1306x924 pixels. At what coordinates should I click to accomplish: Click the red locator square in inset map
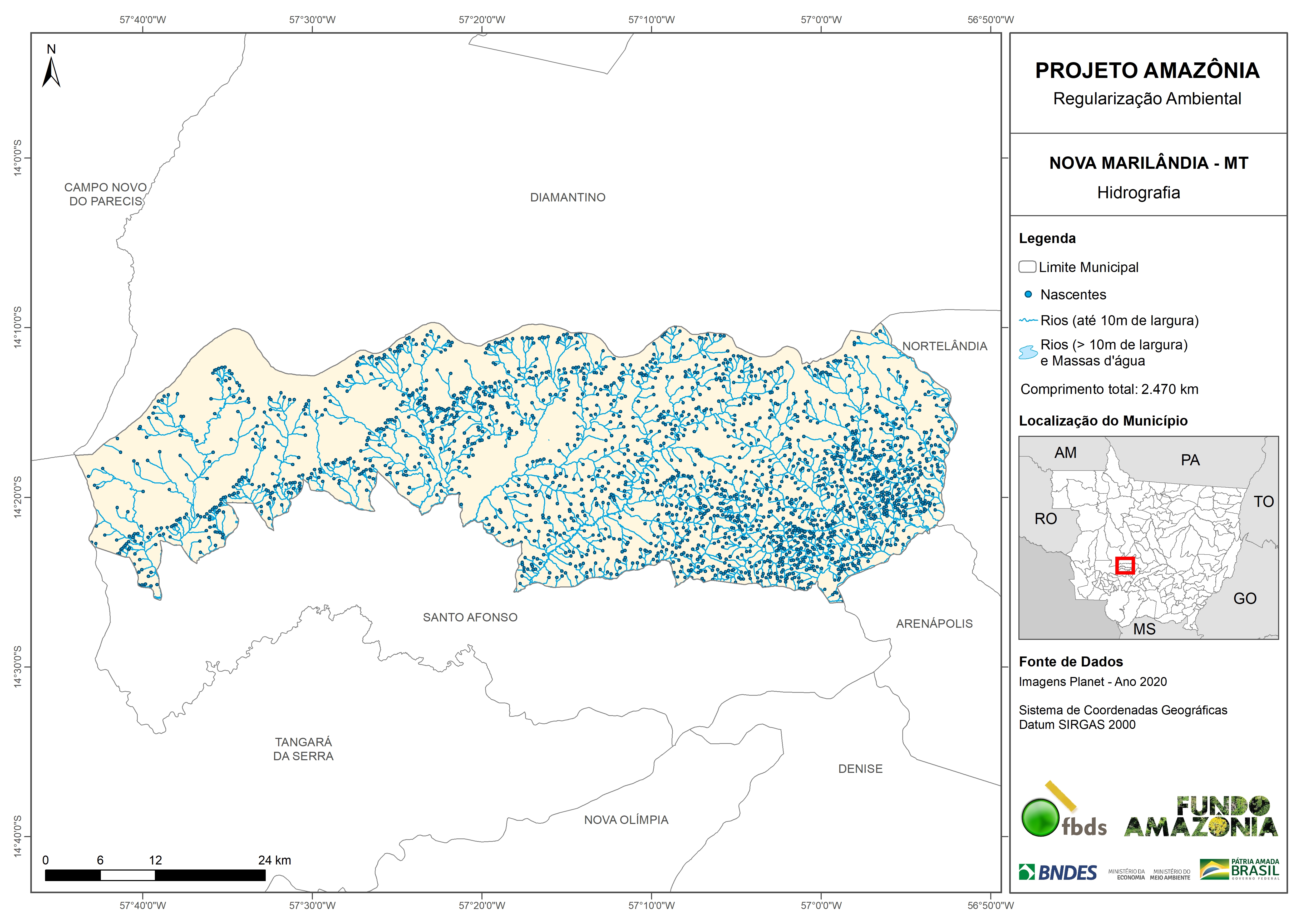[x=1125, y=566]
